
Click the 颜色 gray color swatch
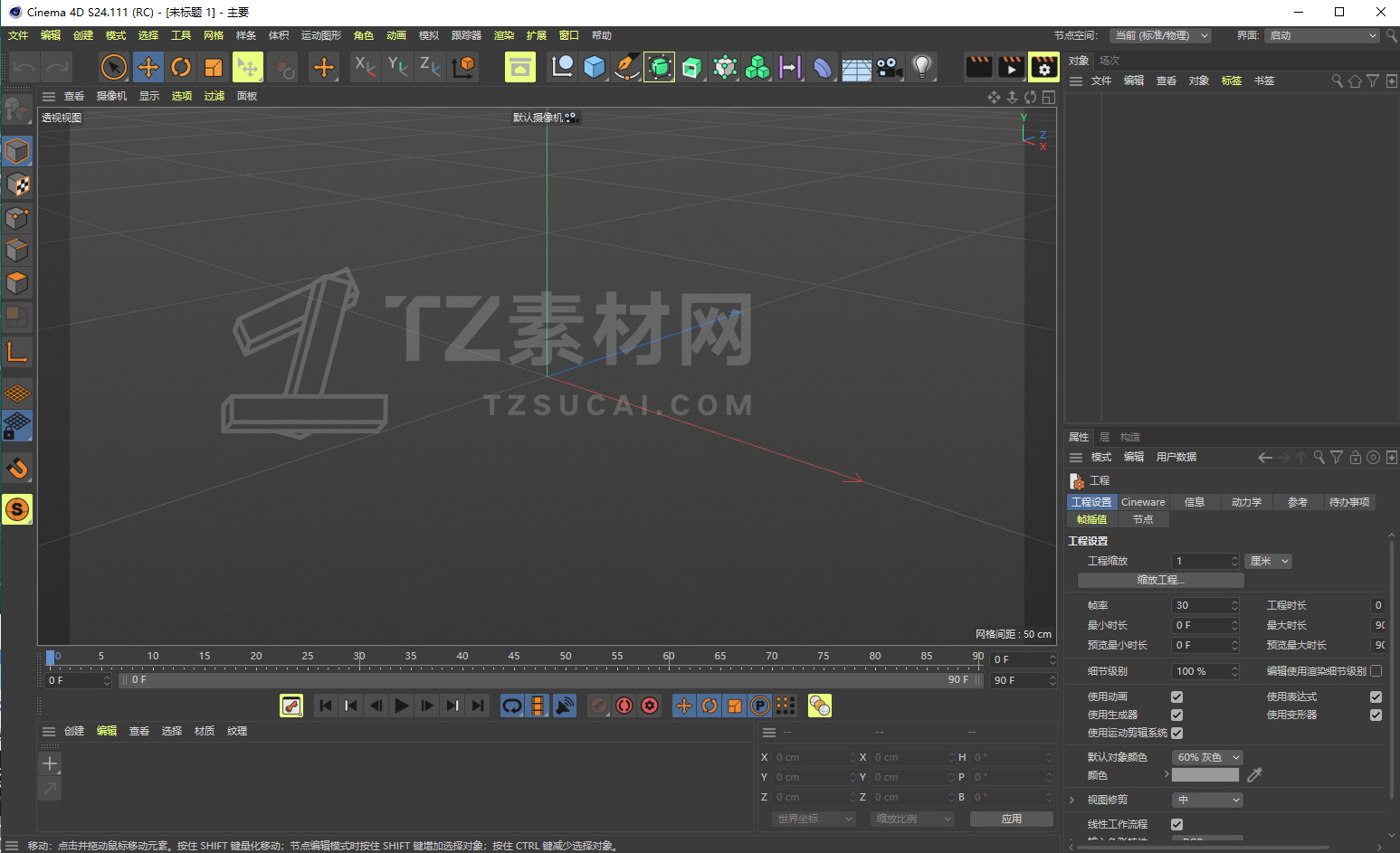point(1205,774)
